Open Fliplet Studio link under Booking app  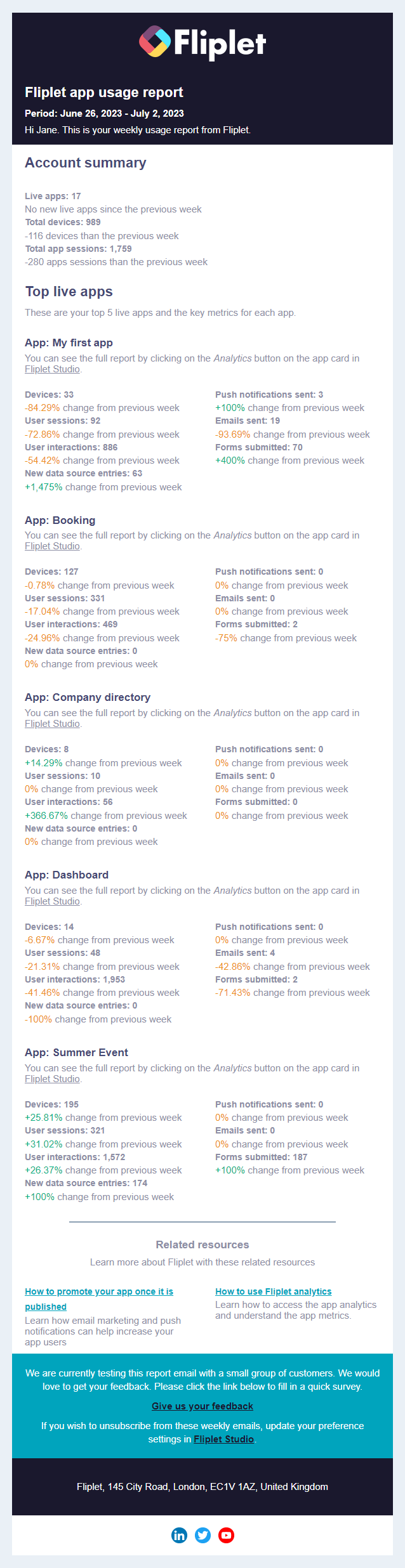(52, 546)
